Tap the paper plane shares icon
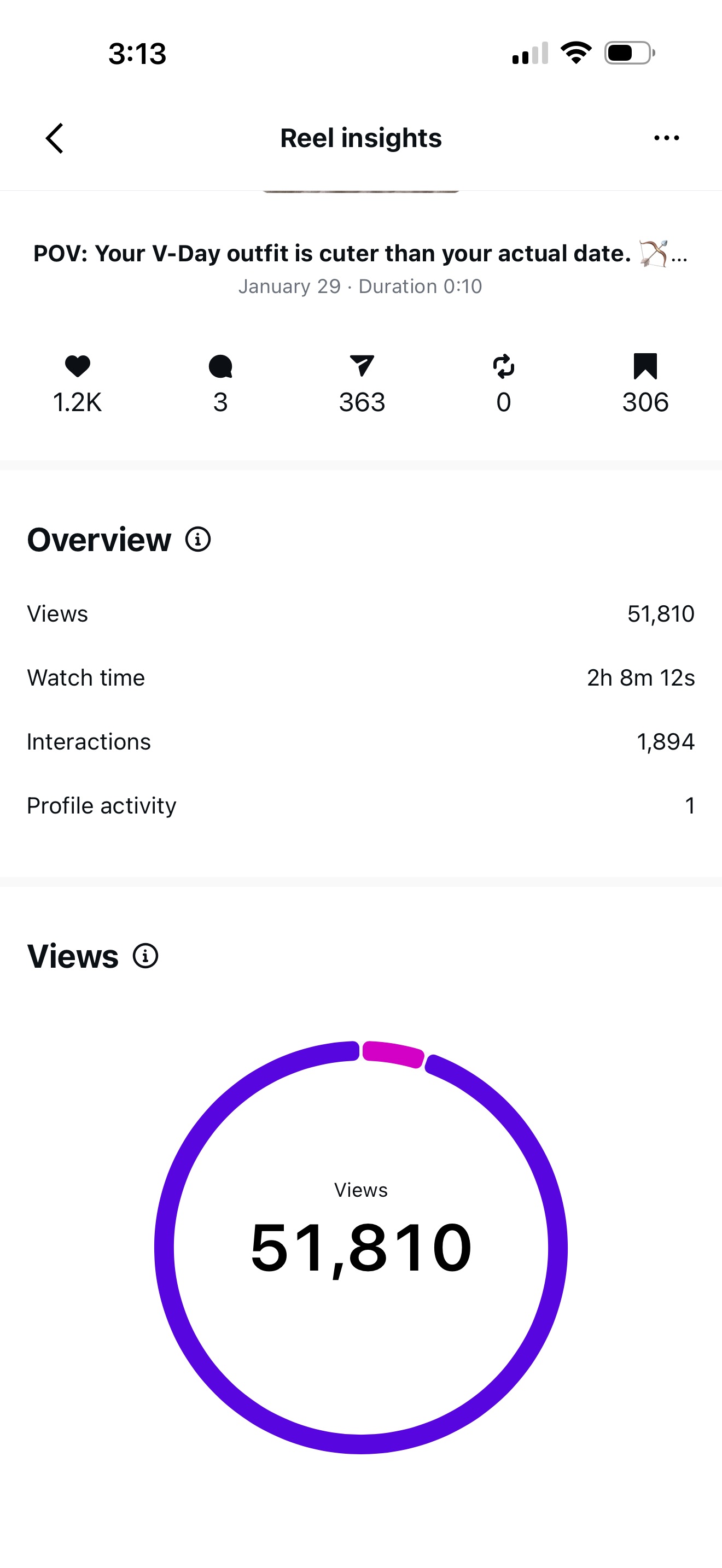The height and width of the screenshot is (1568, 722). click(362, 366)
